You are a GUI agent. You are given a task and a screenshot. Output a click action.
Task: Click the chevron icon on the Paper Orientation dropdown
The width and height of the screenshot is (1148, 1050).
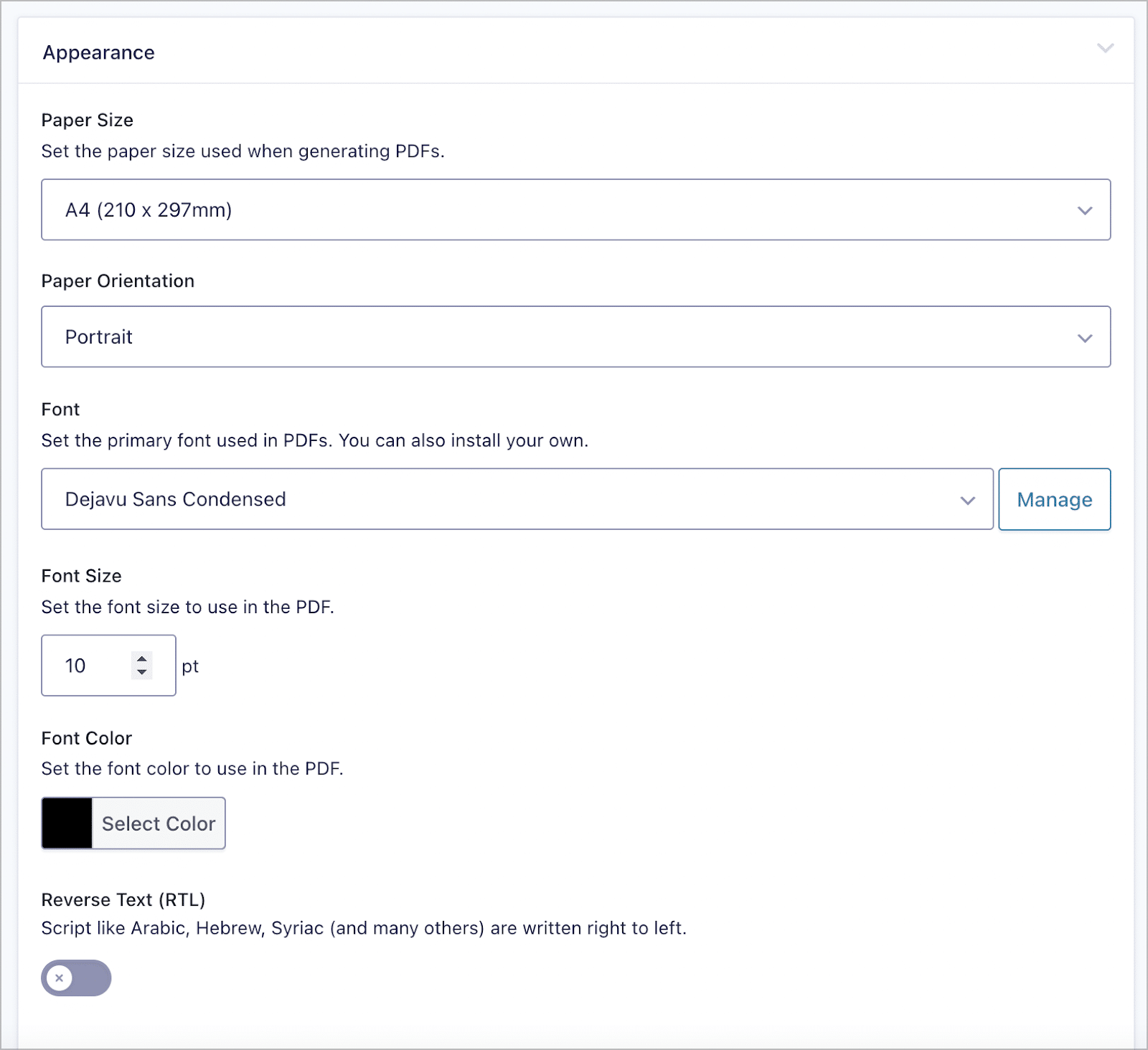pos(1086,338)
